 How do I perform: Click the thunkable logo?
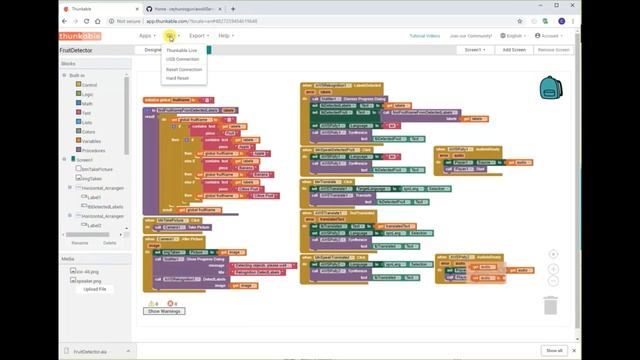click(x=80, y=36)
